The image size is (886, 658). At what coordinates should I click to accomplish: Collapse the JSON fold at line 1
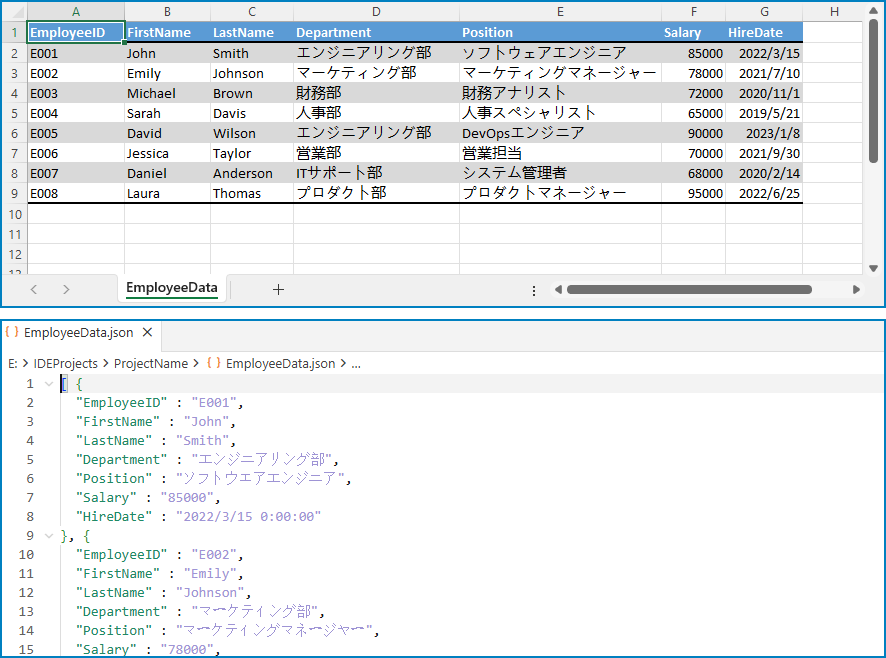[x=49, y=384]
